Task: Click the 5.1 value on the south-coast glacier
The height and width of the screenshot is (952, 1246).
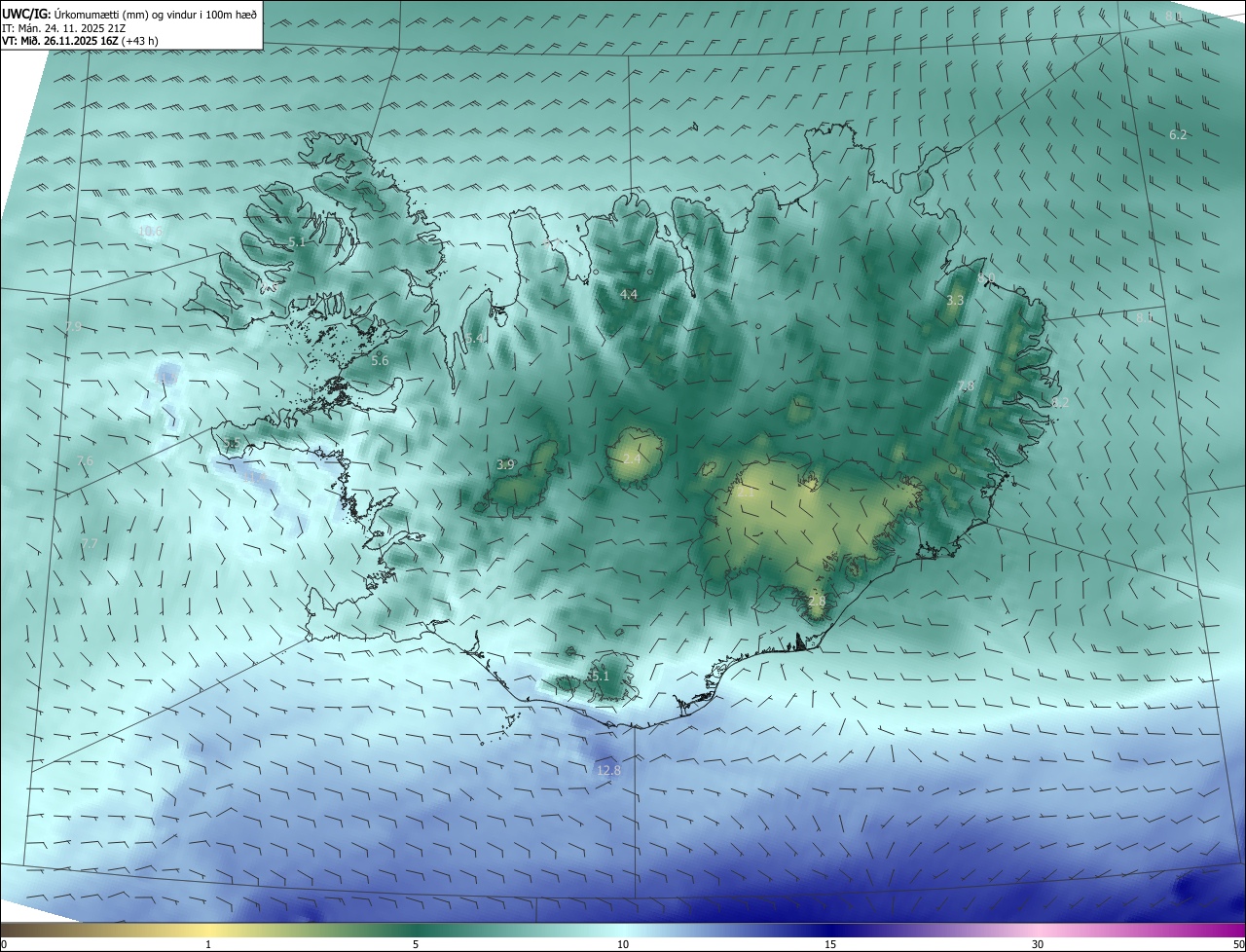Action: click(600, 677)
